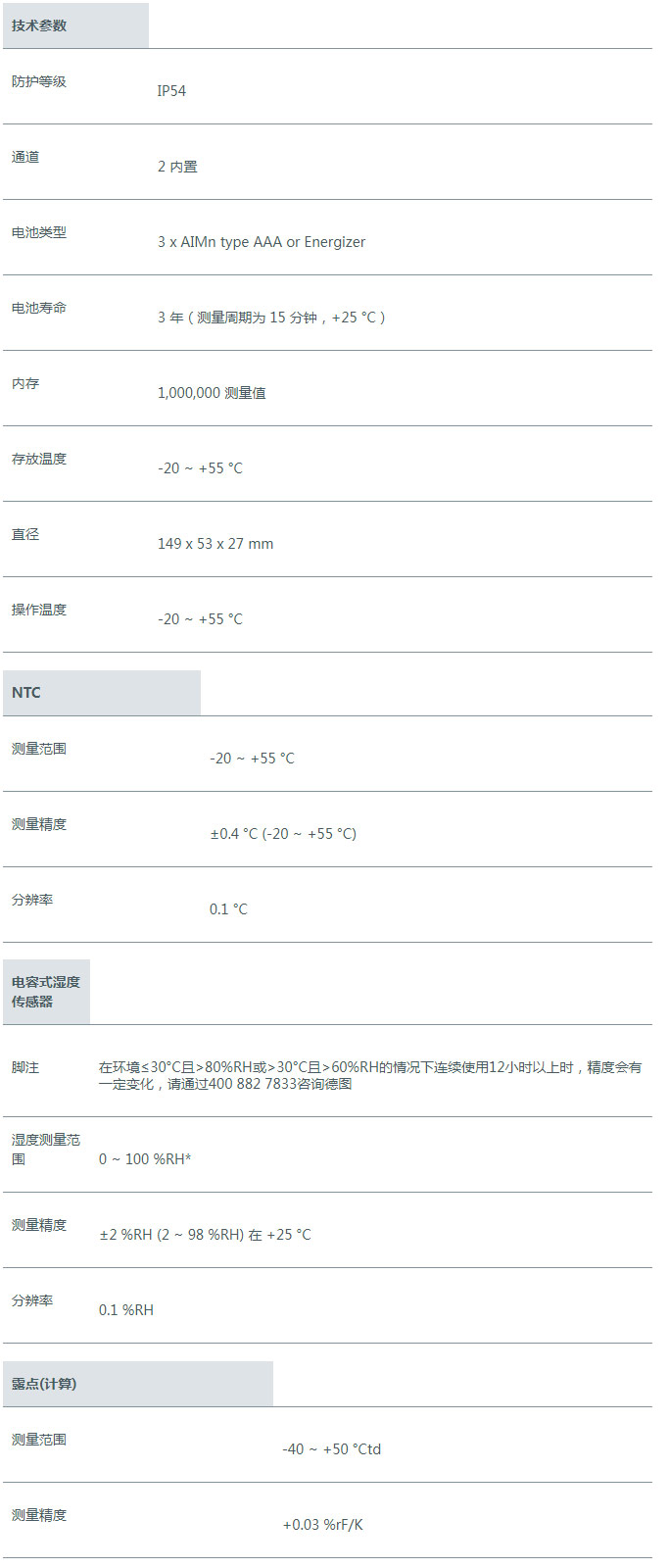668x1568 pixels.
Task: Click the 防护等级 row label
Action: [39, 81]
